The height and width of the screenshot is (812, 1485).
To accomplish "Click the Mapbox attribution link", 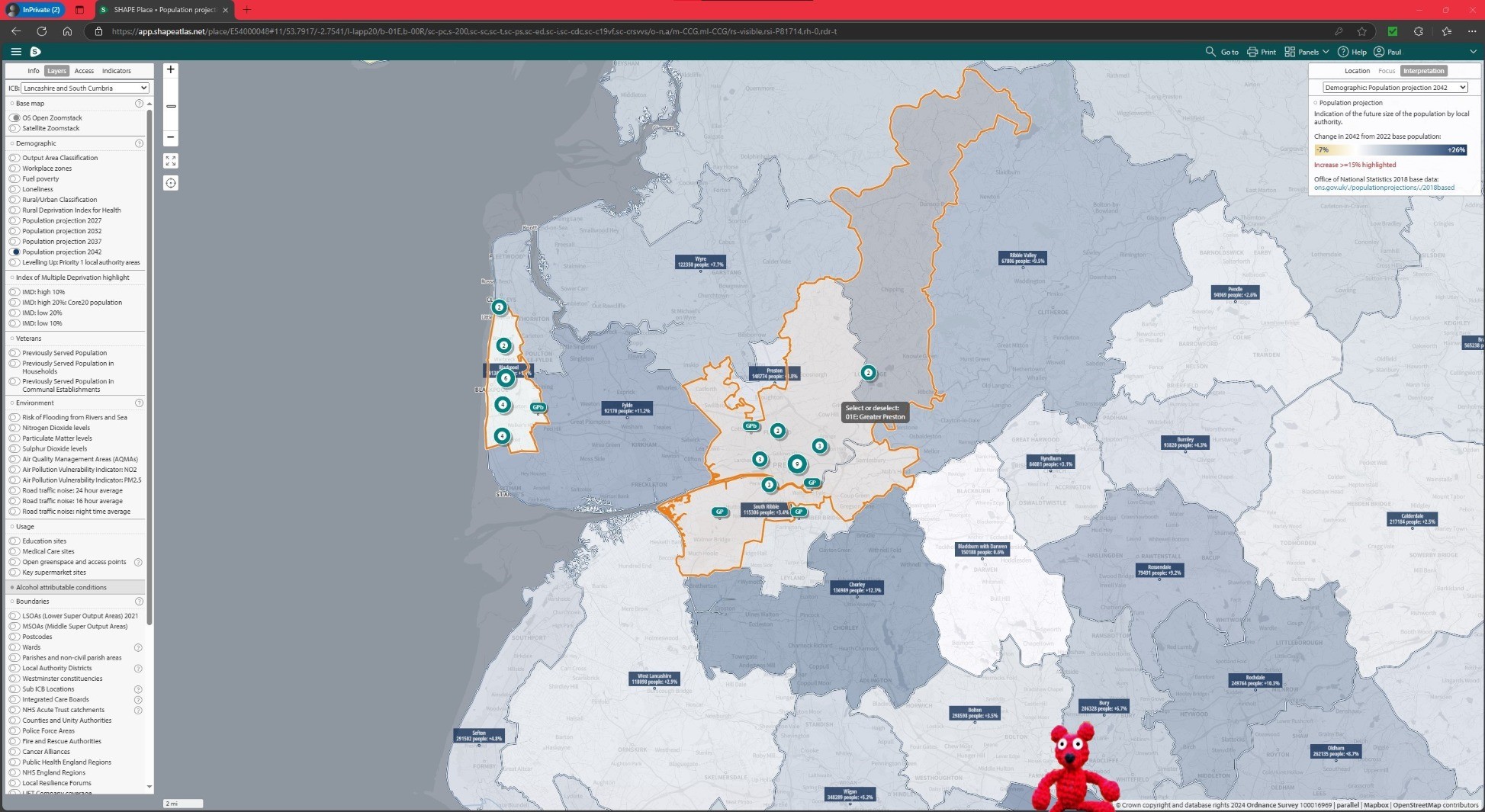I will 1376,805.
